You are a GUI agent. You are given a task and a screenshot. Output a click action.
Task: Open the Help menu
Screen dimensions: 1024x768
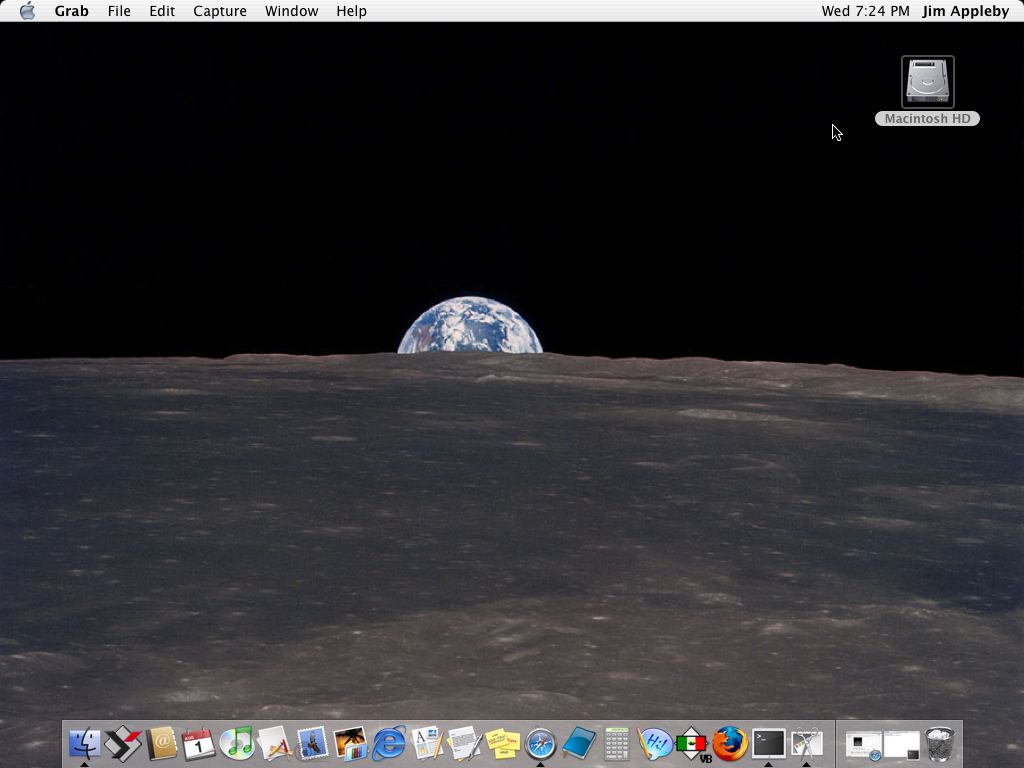[x=351, y=11]
